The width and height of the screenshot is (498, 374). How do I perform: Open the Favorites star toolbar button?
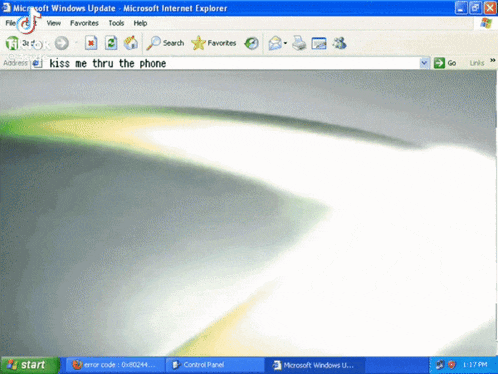click(214, 43)
